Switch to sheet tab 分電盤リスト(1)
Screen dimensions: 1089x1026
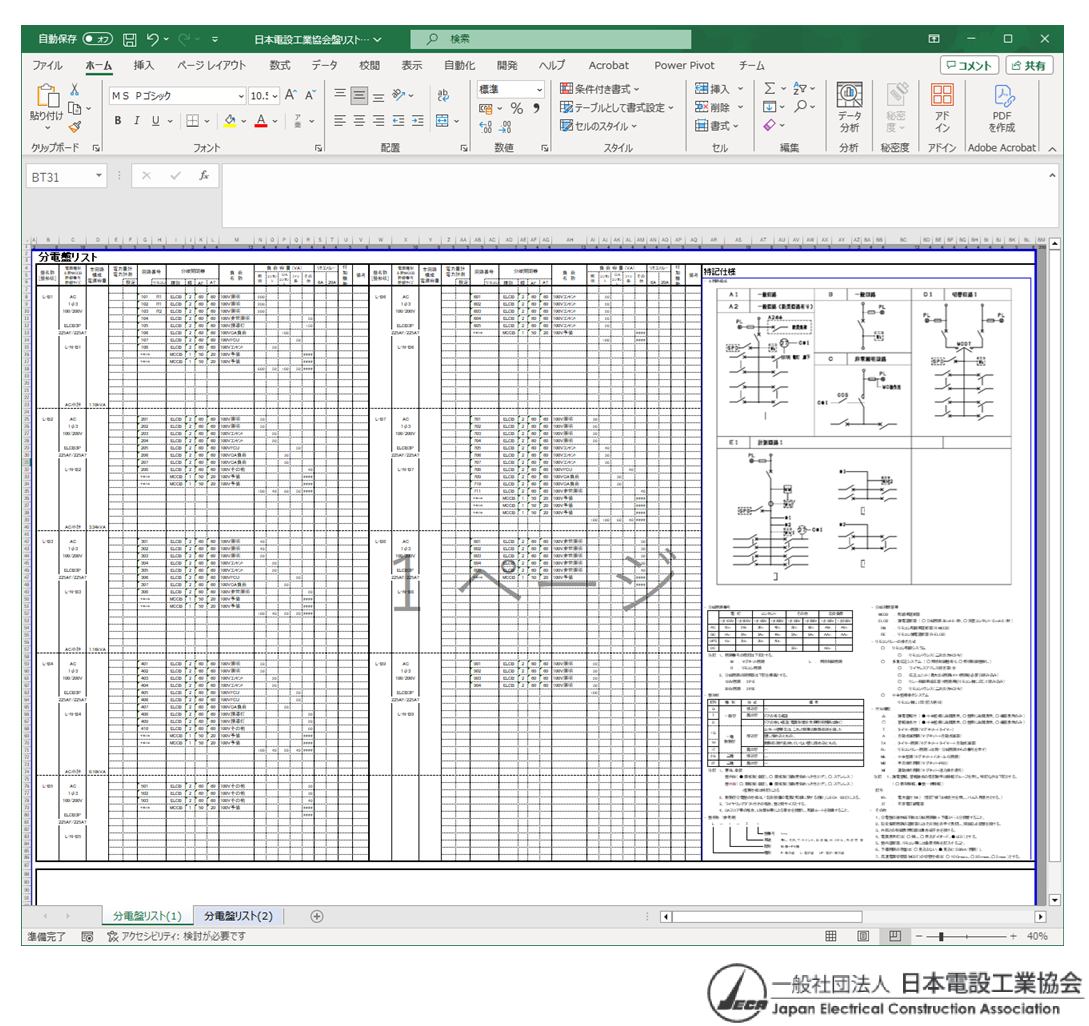[147, 915]
